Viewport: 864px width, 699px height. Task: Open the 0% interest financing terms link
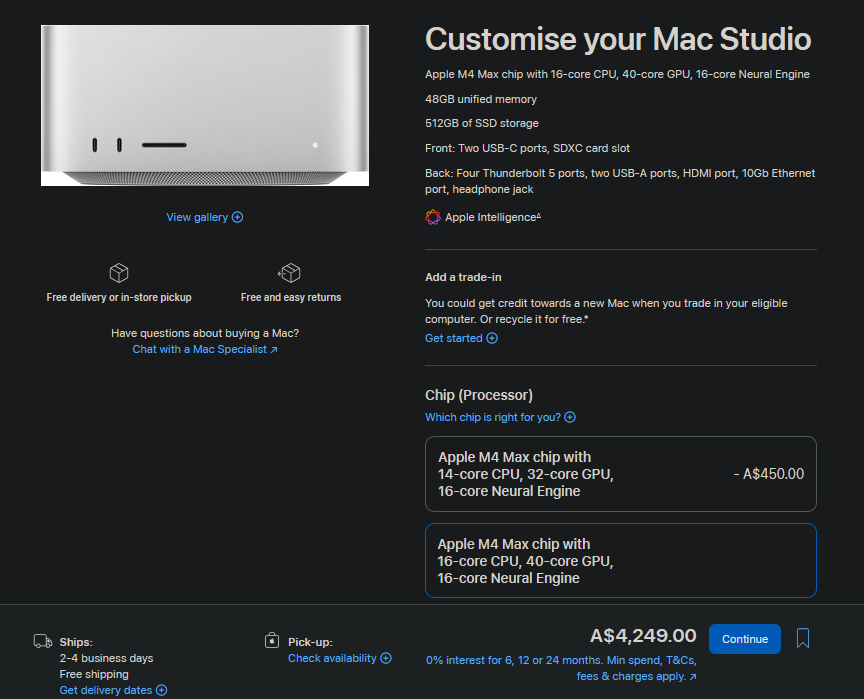point(561,668)
